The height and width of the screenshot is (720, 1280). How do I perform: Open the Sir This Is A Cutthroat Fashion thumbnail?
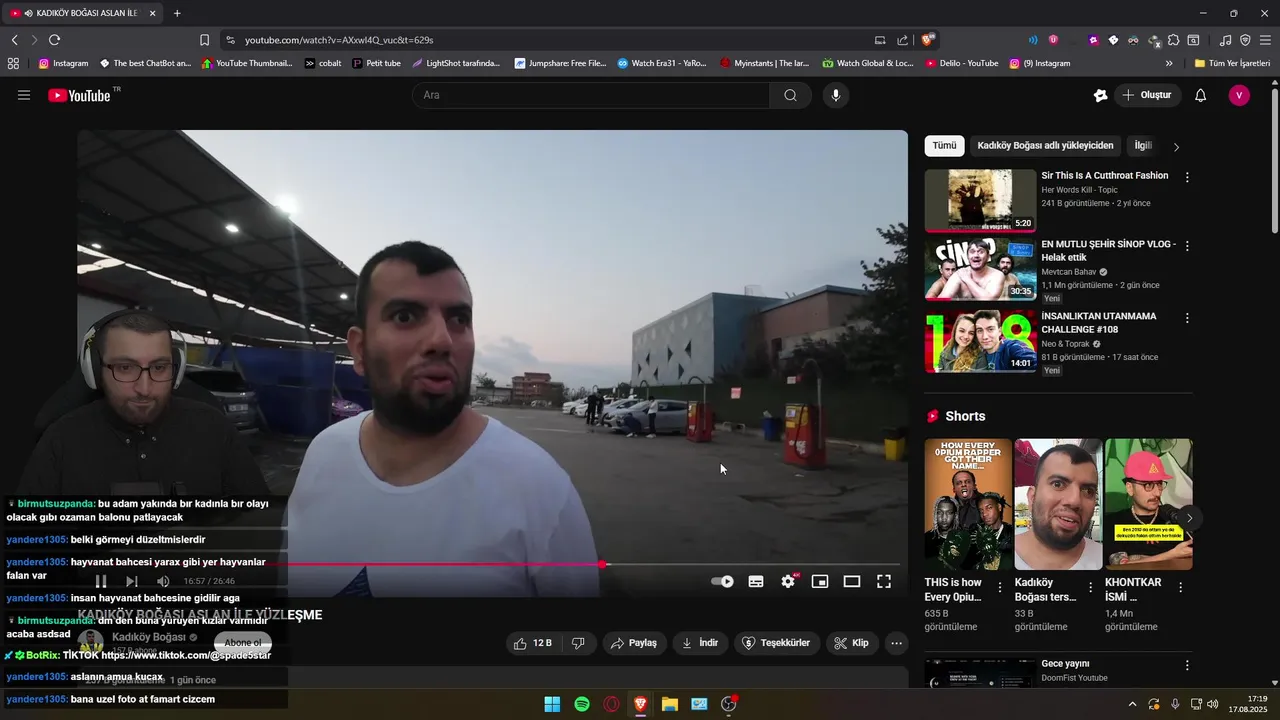[x=980, y=200]
